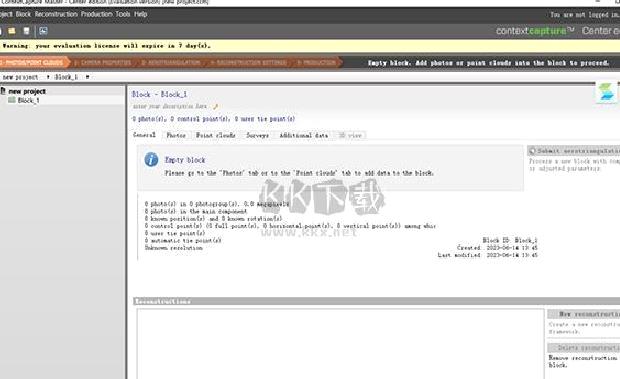This screenshot has width=620, height=379.
Task: Expand the dropdown arrow after new project breadcrumb
Action: 48,77
